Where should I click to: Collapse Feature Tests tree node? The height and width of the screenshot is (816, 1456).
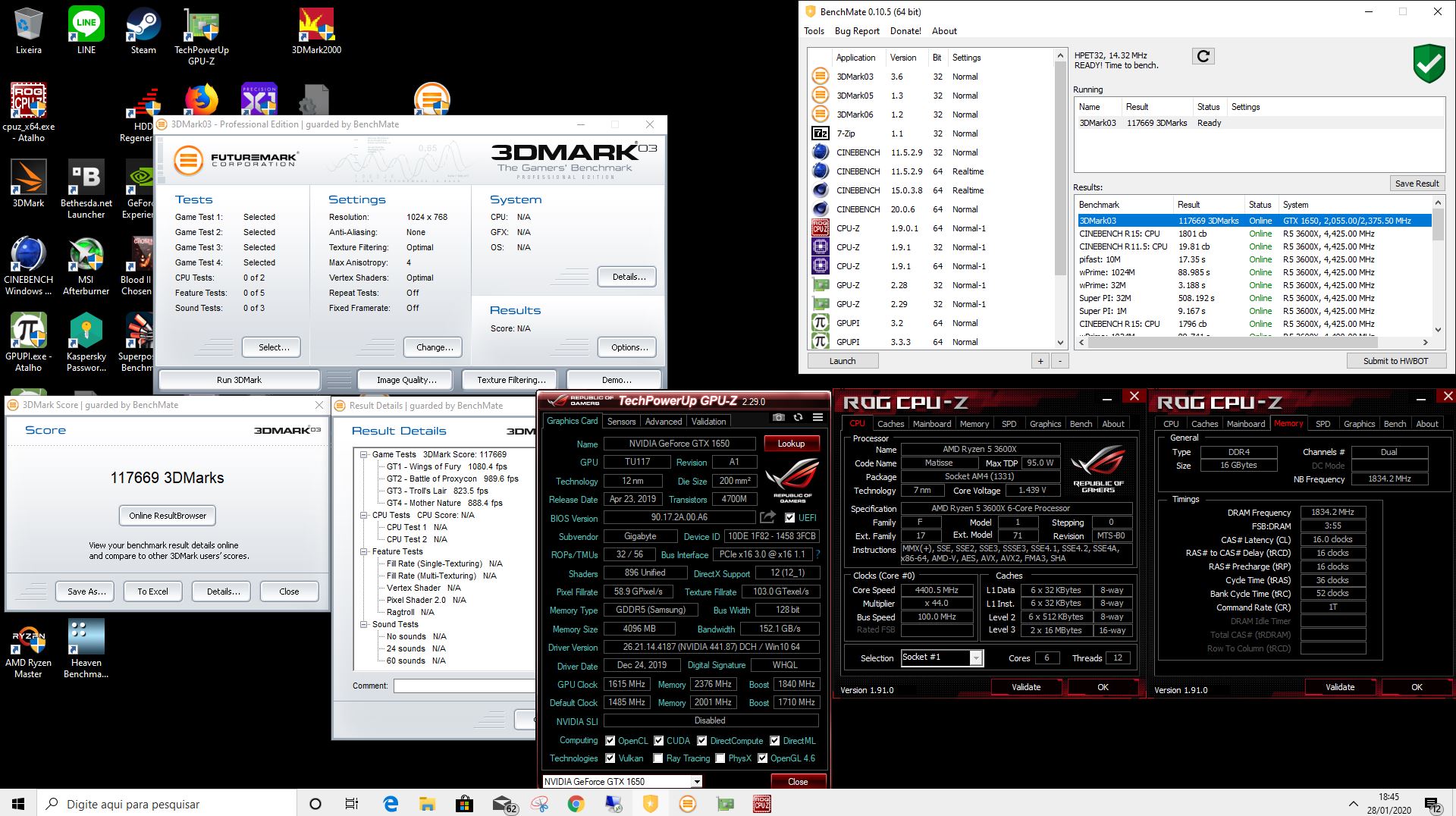(x=364, y=551)
